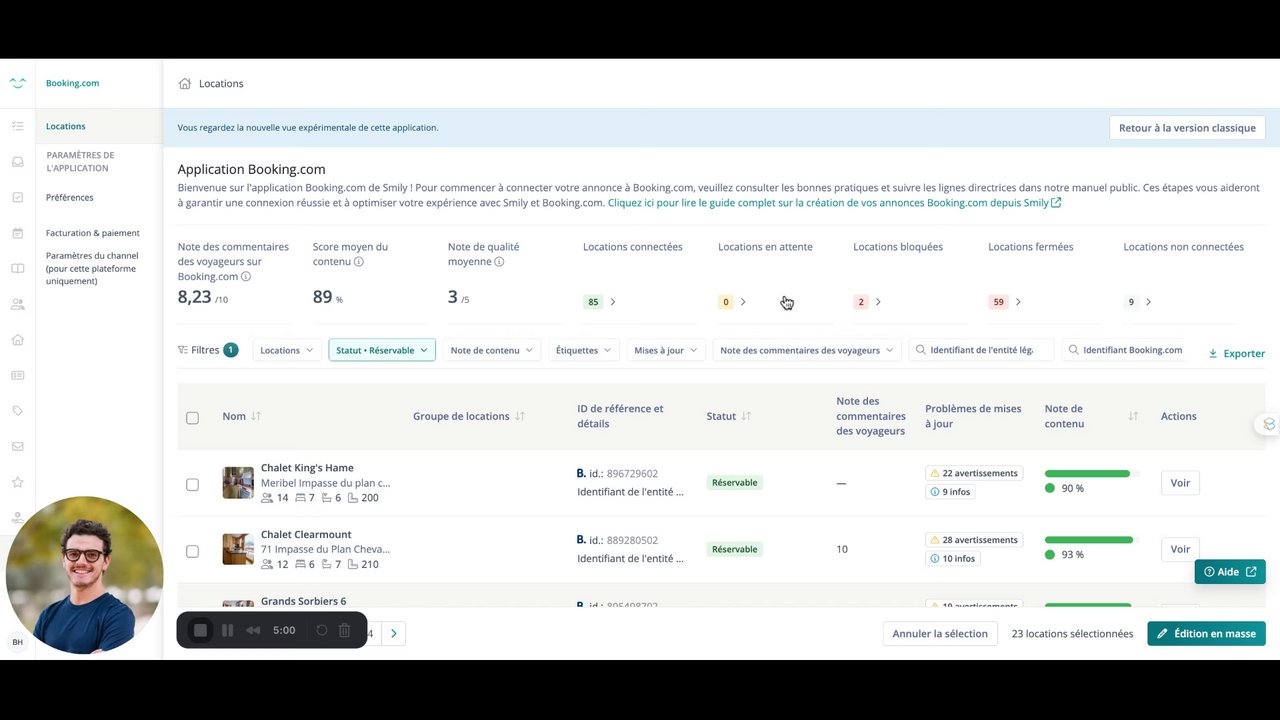The width and height of the screenshot is (1280, 720).
Task: Open Chalet King's Hame thumbnail
Action: coord(238,483)
